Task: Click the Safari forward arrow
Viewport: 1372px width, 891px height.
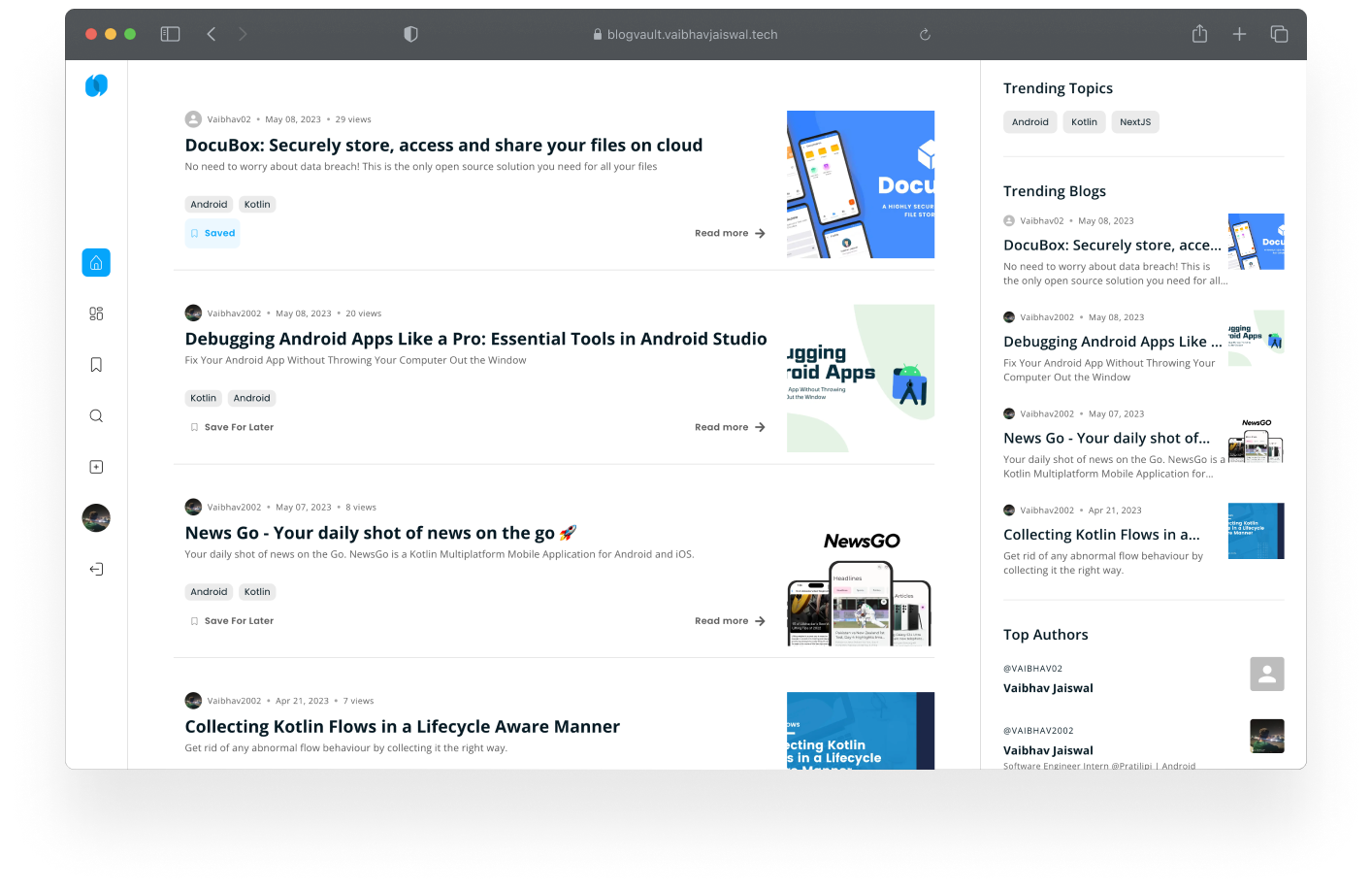Action: [x=243, y=34]
